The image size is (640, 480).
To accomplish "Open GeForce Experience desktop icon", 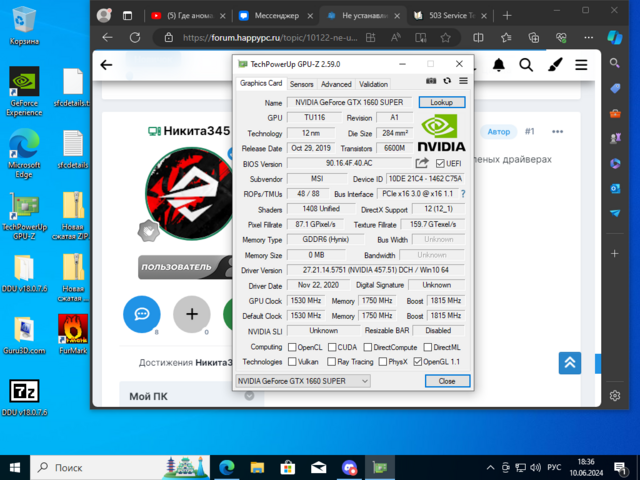I will point(24,92).
